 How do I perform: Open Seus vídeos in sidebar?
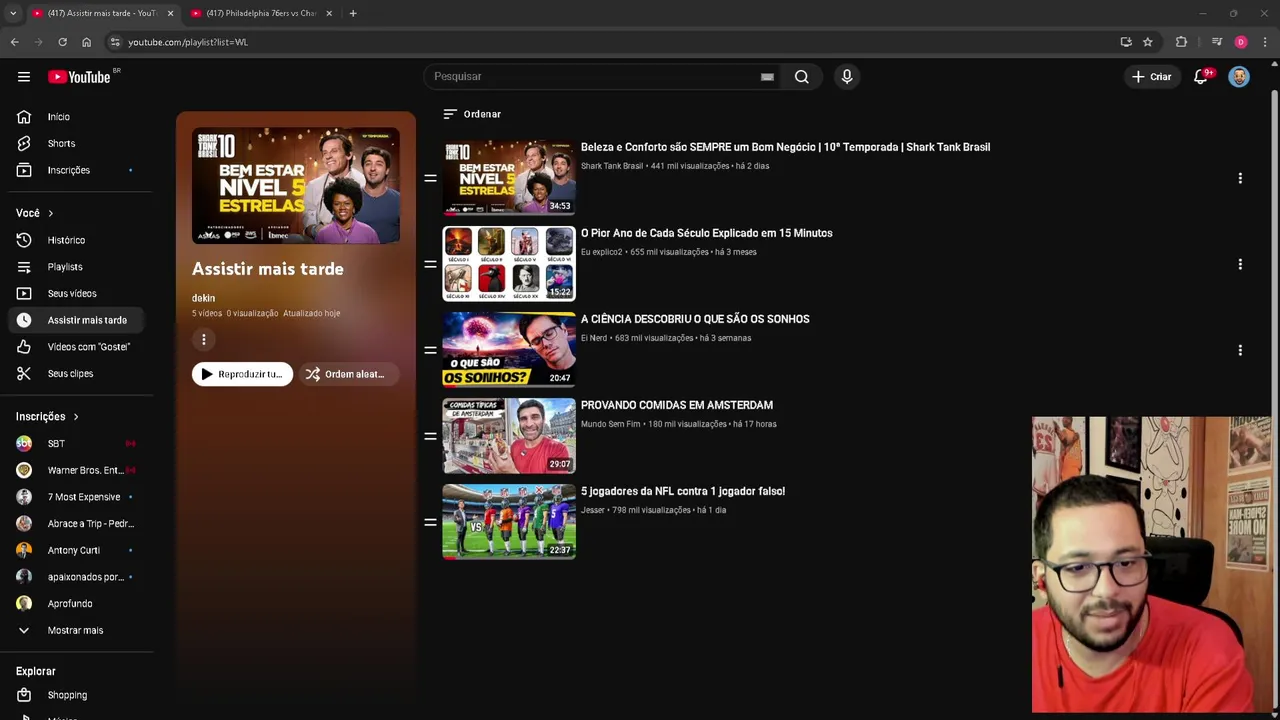(78, 293)
